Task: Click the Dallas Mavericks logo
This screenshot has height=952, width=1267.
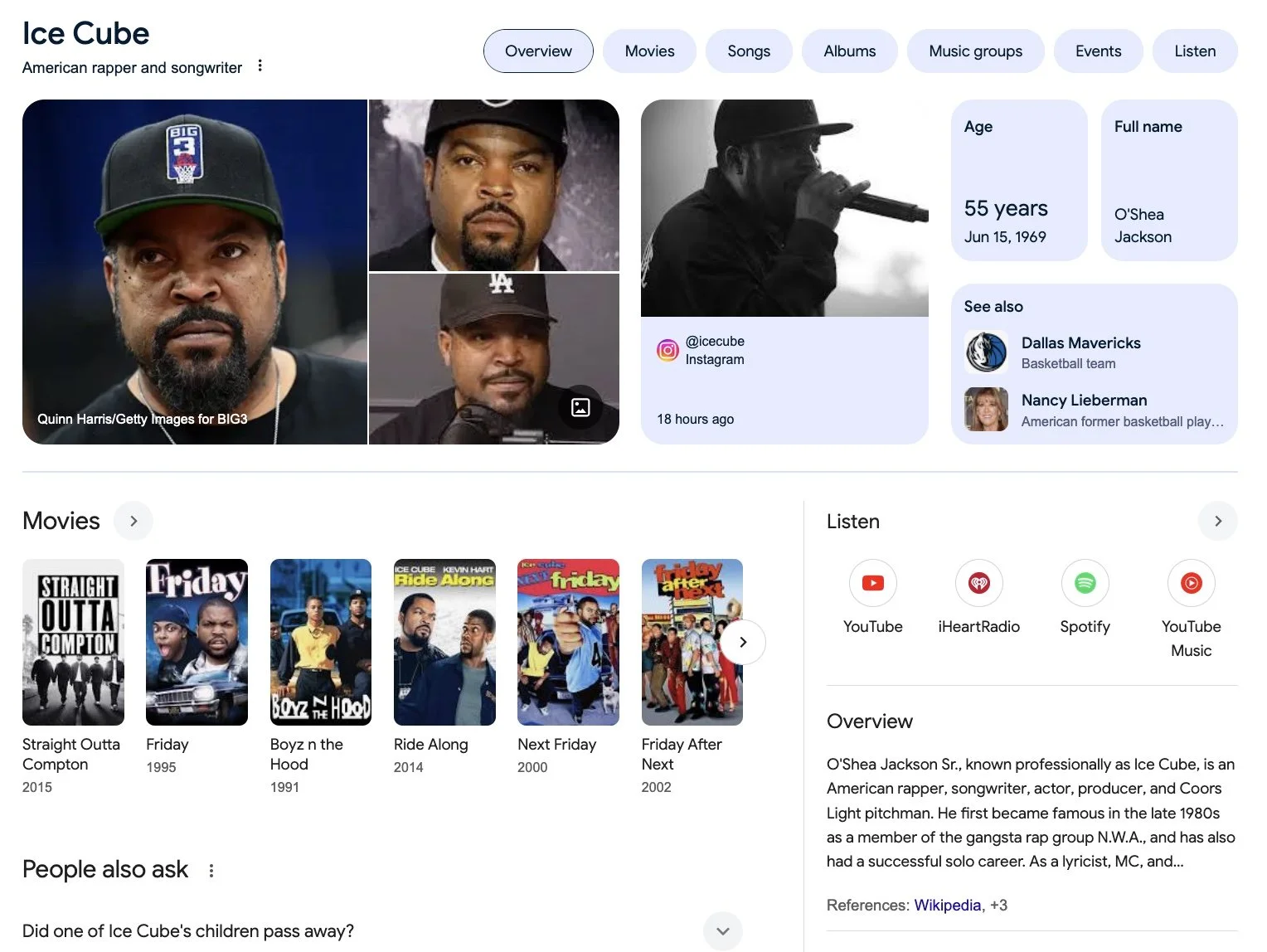Action: point(986,352)
